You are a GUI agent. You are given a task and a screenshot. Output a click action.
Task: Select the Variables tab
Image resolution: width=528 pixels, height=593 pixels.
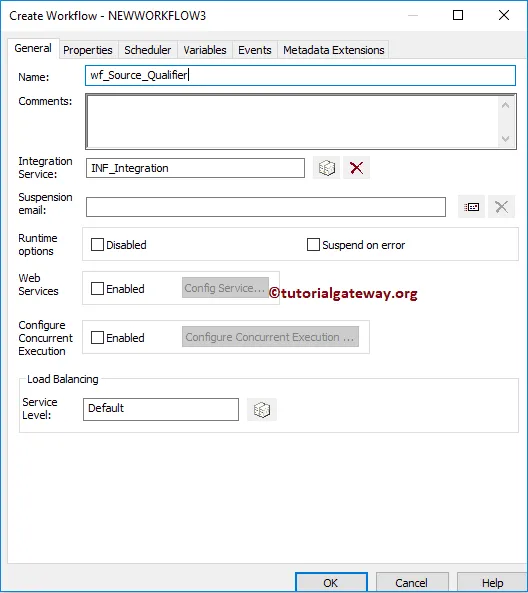click(x=205, y=50)
